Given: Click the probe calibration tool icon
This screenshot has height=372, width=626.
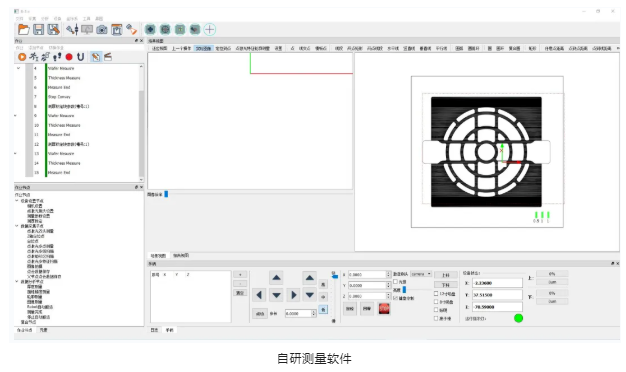Looking at the screenshot, I should [72, 29].
